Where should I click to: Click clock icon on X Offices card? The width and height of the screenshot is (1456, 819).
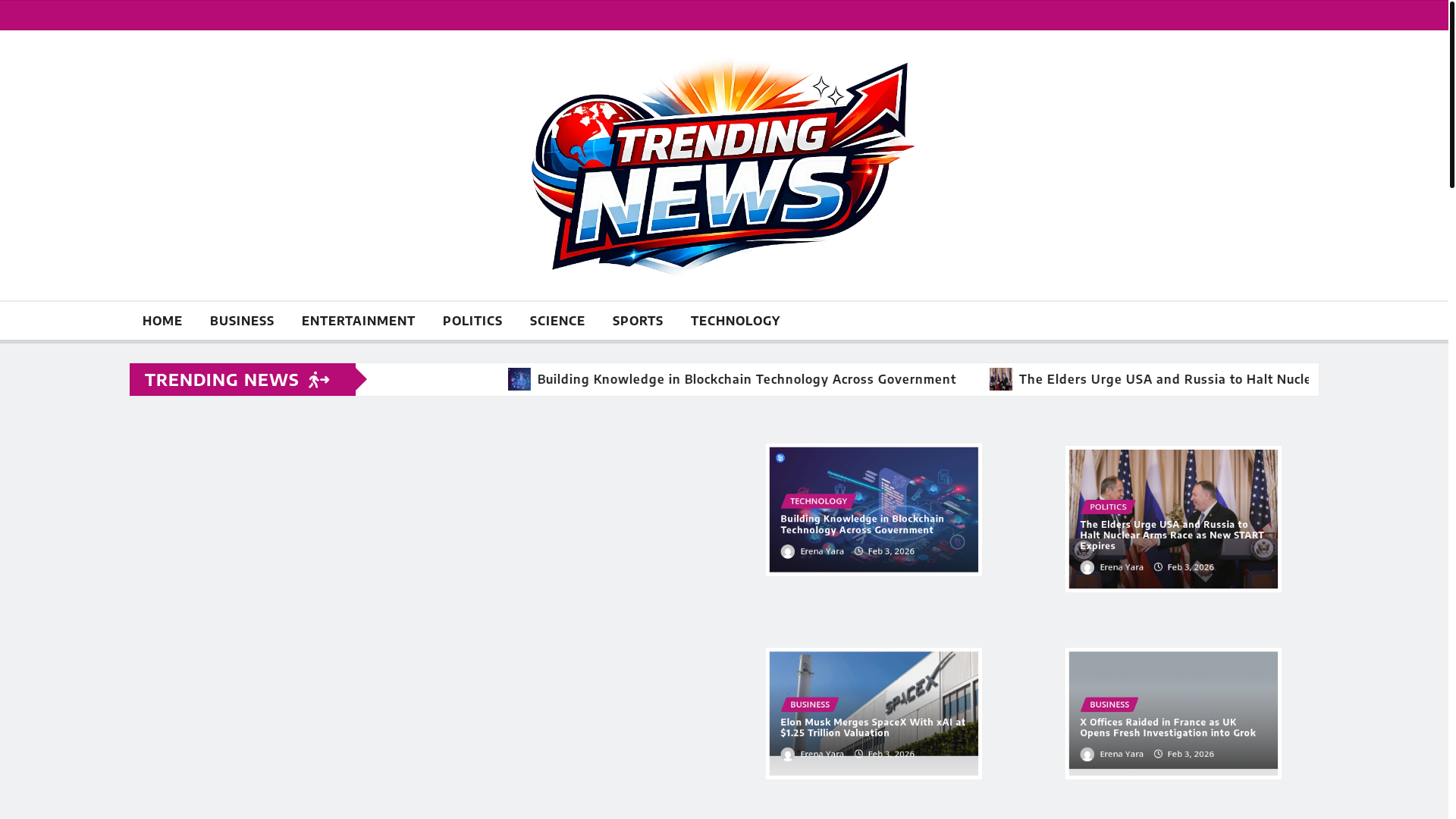(1159, 755)
